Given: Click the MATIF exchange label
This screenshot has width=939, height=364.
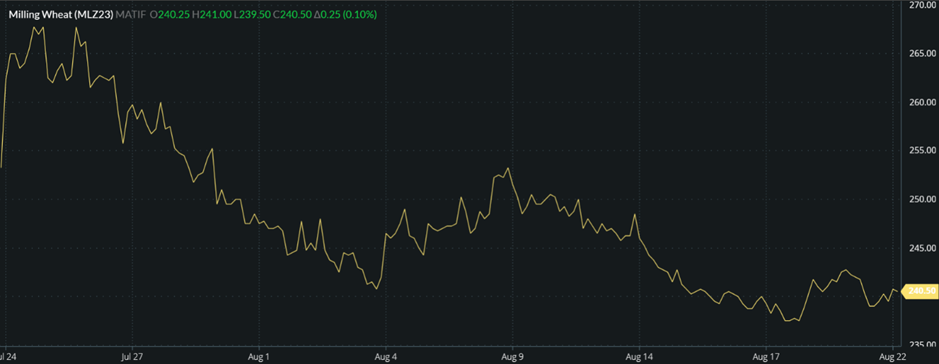Looking at the screenshot, I should click(132, 15).
